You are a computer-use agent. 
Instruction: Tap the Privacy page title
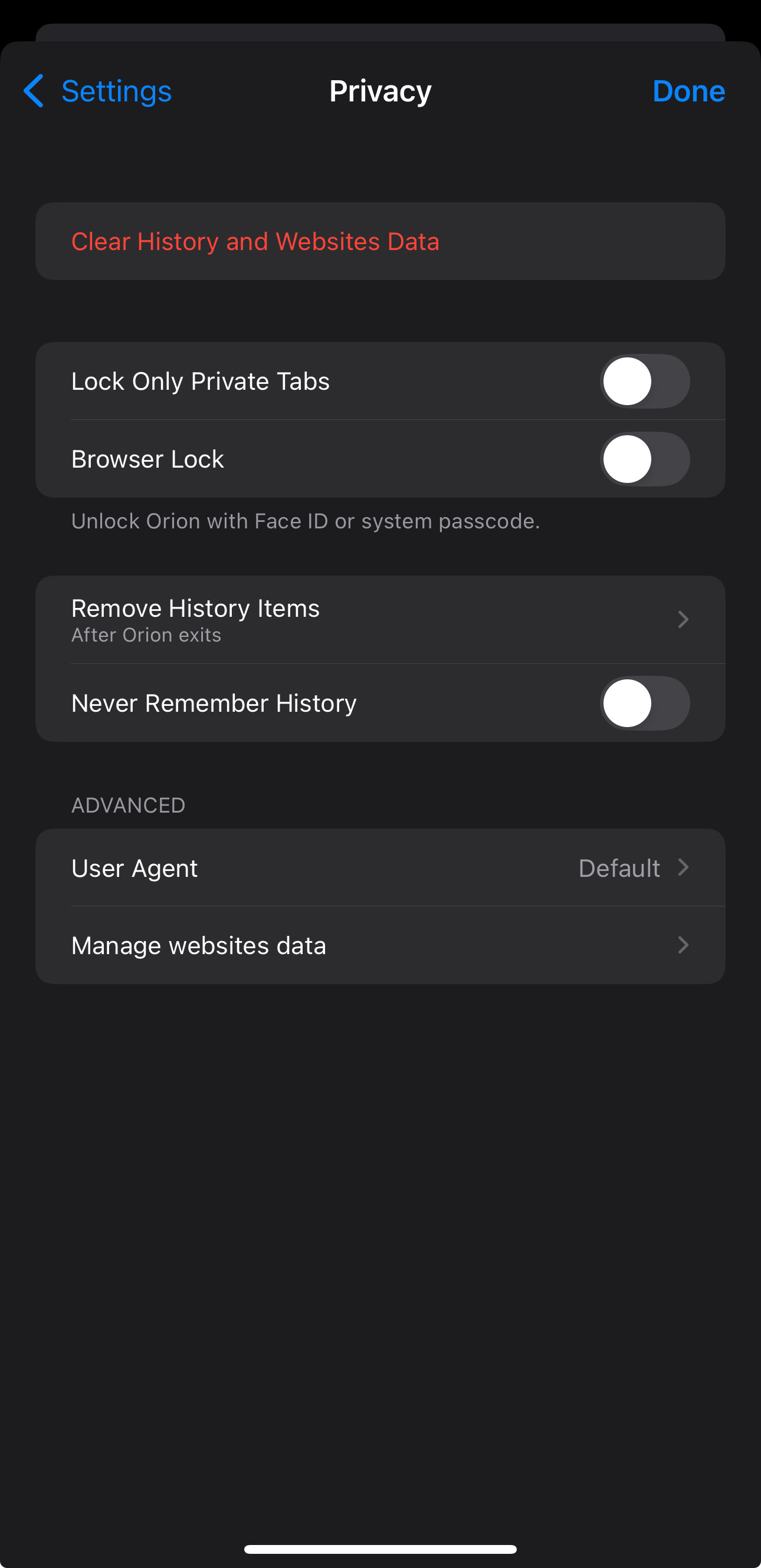tap(380, 91)
